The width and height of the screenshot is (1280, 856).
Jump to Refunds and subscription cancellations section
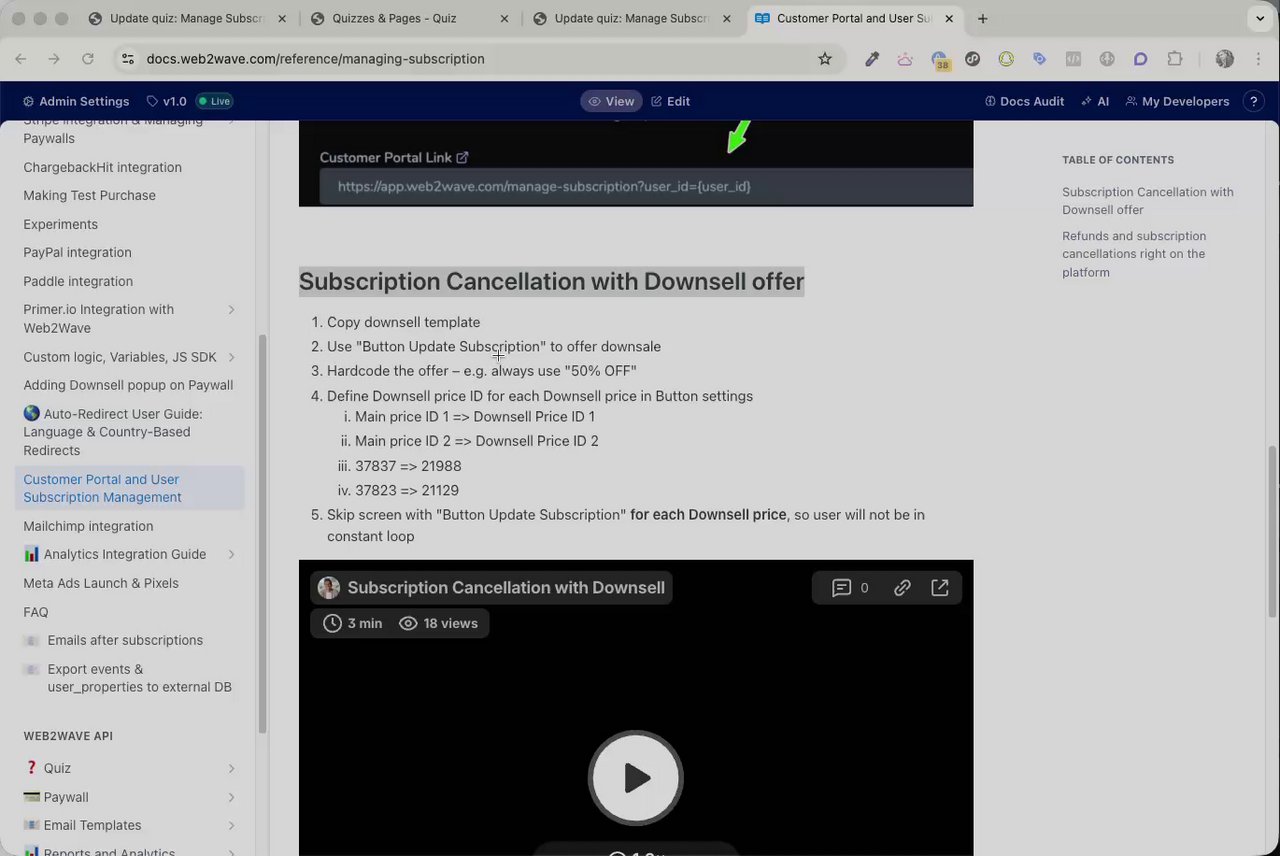1134,254
